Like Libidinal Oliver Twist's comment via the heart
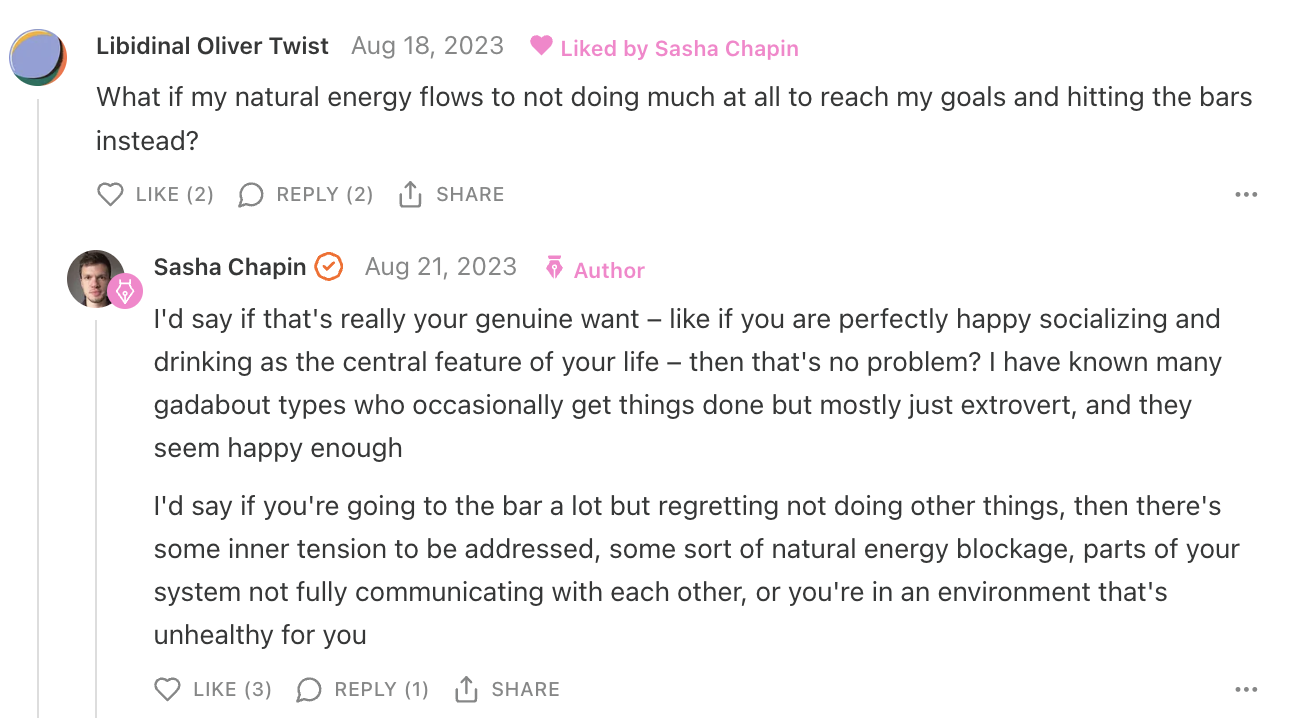This screenshot has width=1290, height=718. tap(110, 194)
